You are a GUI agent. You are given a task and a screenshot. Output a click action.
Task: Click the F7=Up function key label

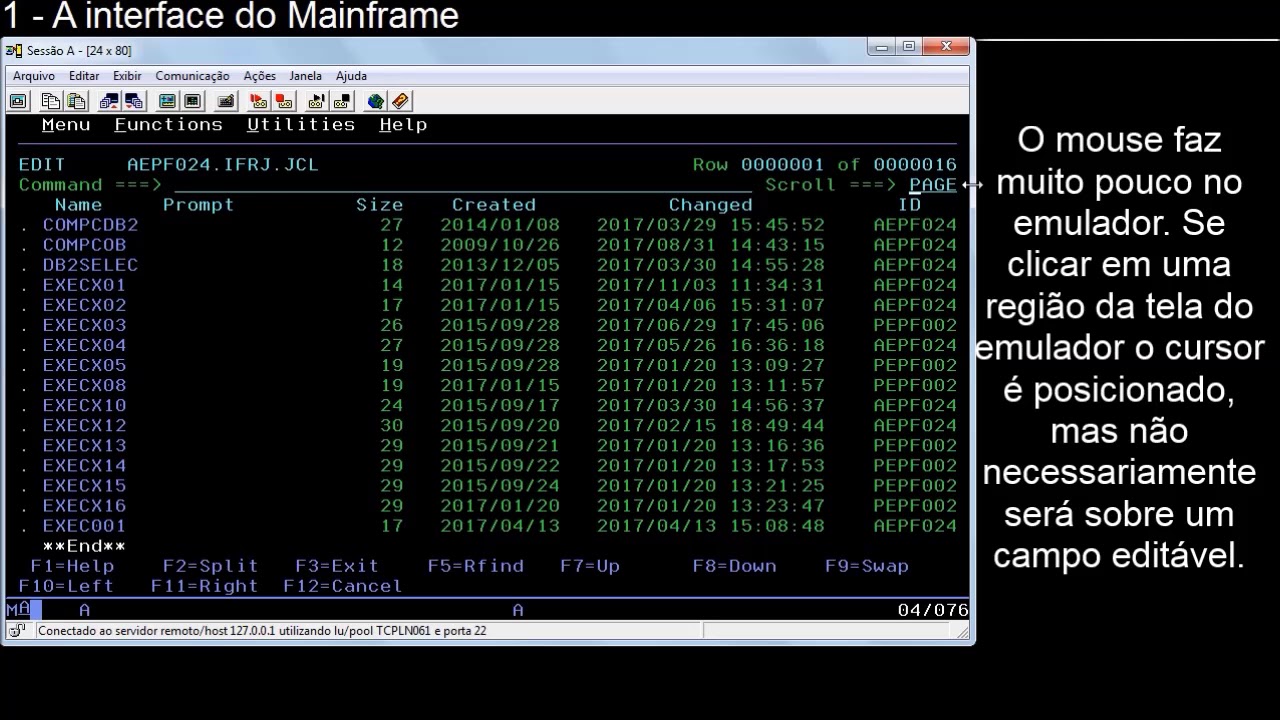(x=590, y=566)
